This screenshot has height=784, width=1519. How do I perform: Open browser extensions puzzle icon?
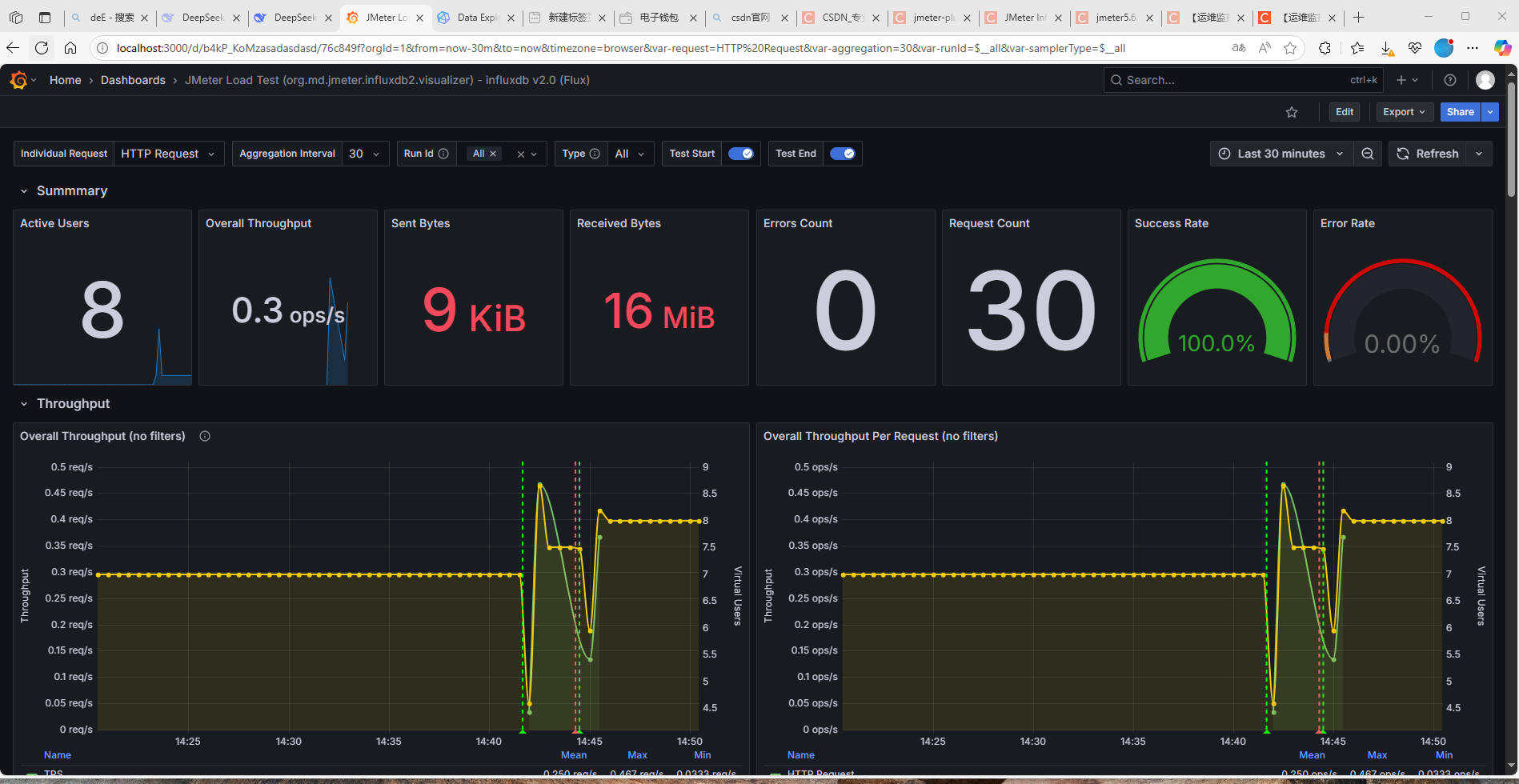1325,48
